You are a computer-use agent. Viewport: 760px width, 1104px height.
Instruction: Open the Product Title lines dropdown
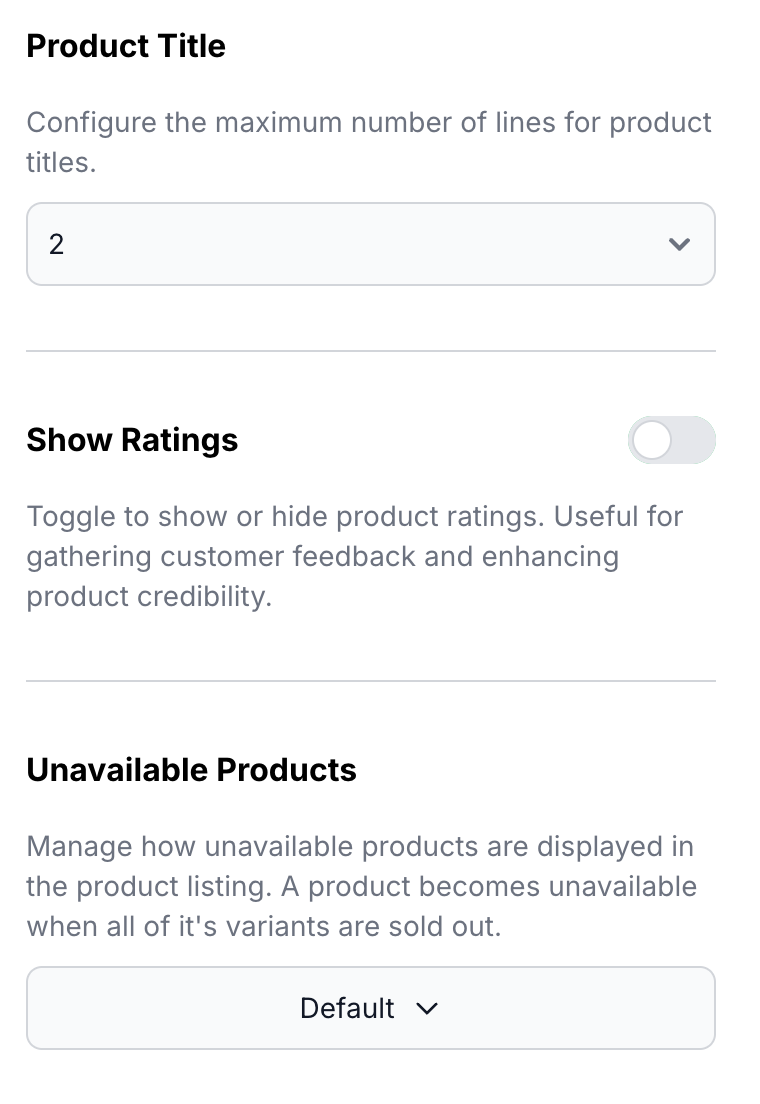(x=370, y=244)
